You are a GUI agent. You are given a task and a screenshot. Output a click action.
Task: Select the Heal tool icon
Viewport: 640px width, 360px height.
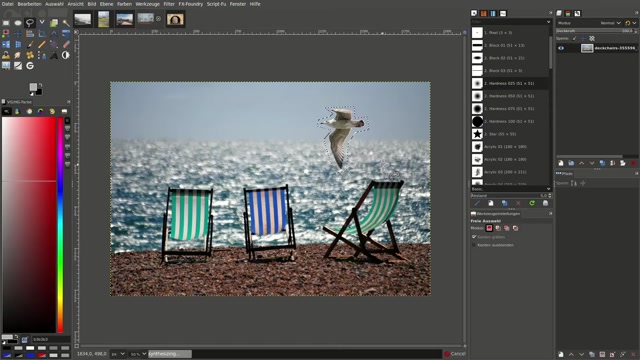(30, 55)
